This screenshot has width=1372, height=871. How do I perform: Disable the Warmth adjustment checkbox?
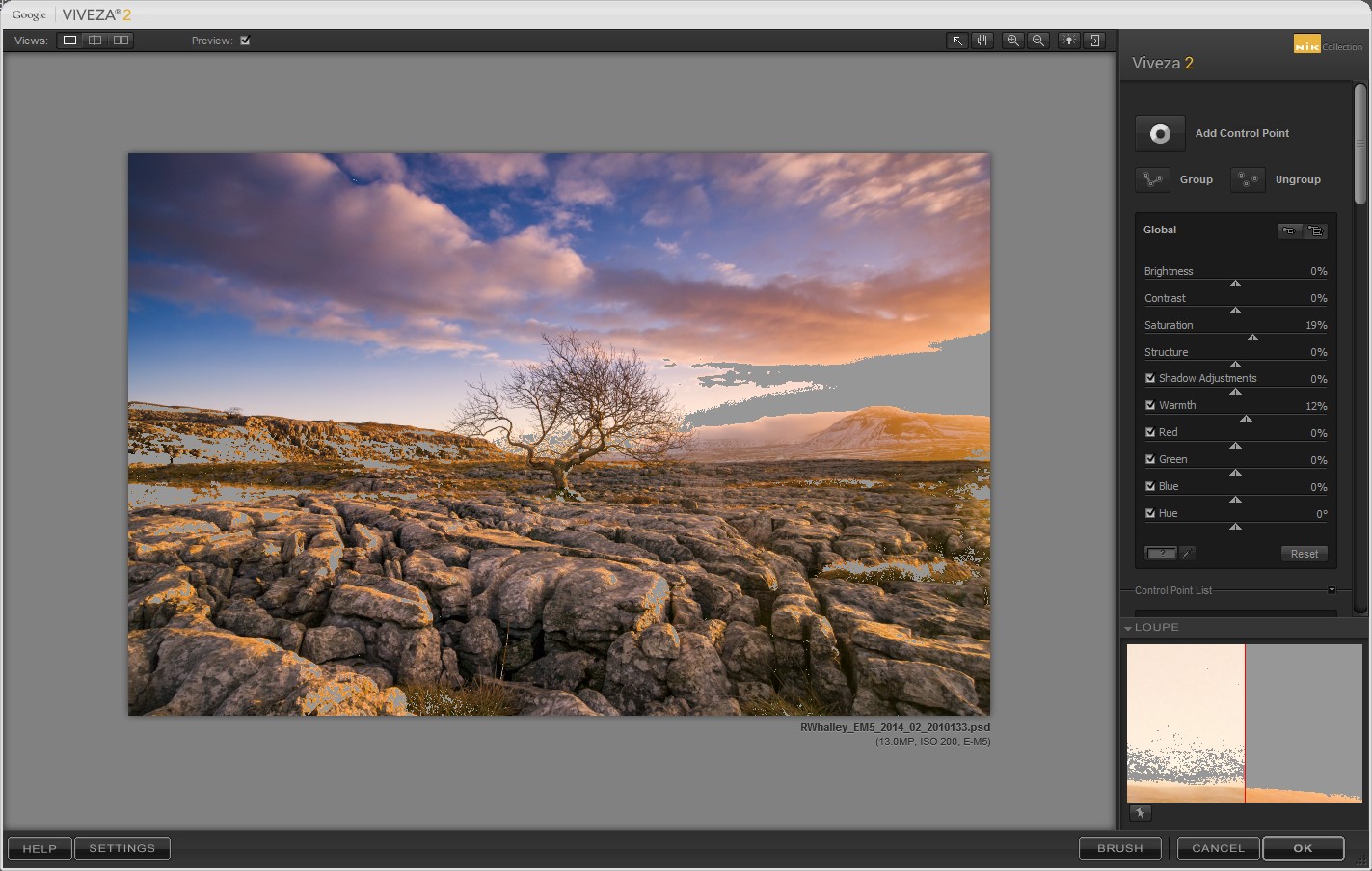click(x=1150, y=405)
